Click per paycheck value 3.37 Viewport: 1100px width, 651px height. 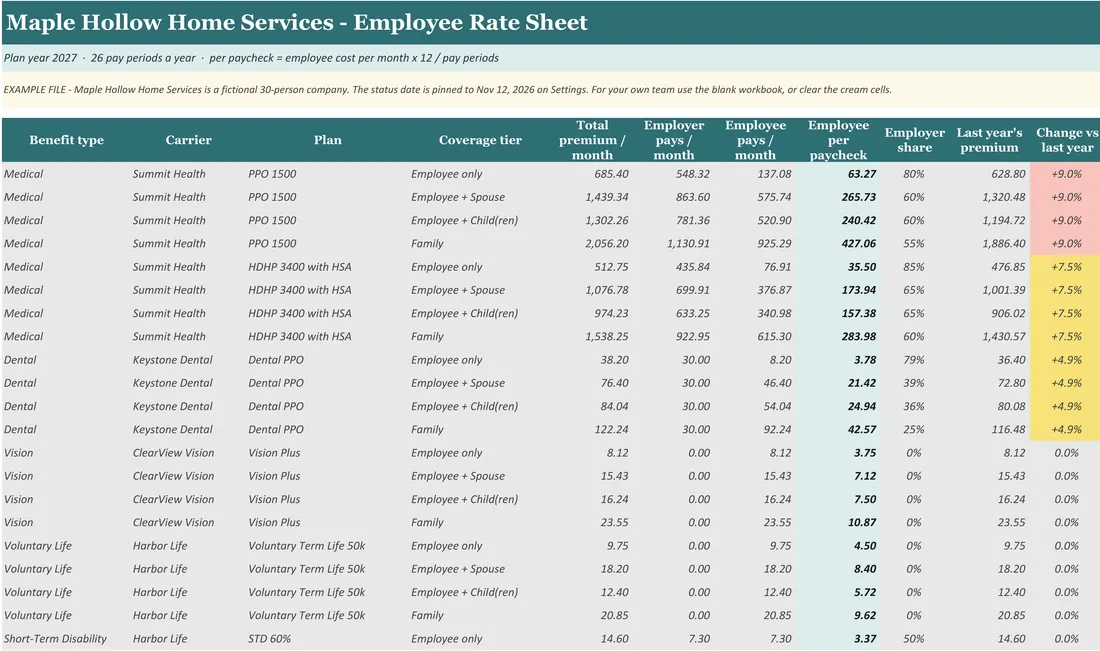(x=865, y=638)
